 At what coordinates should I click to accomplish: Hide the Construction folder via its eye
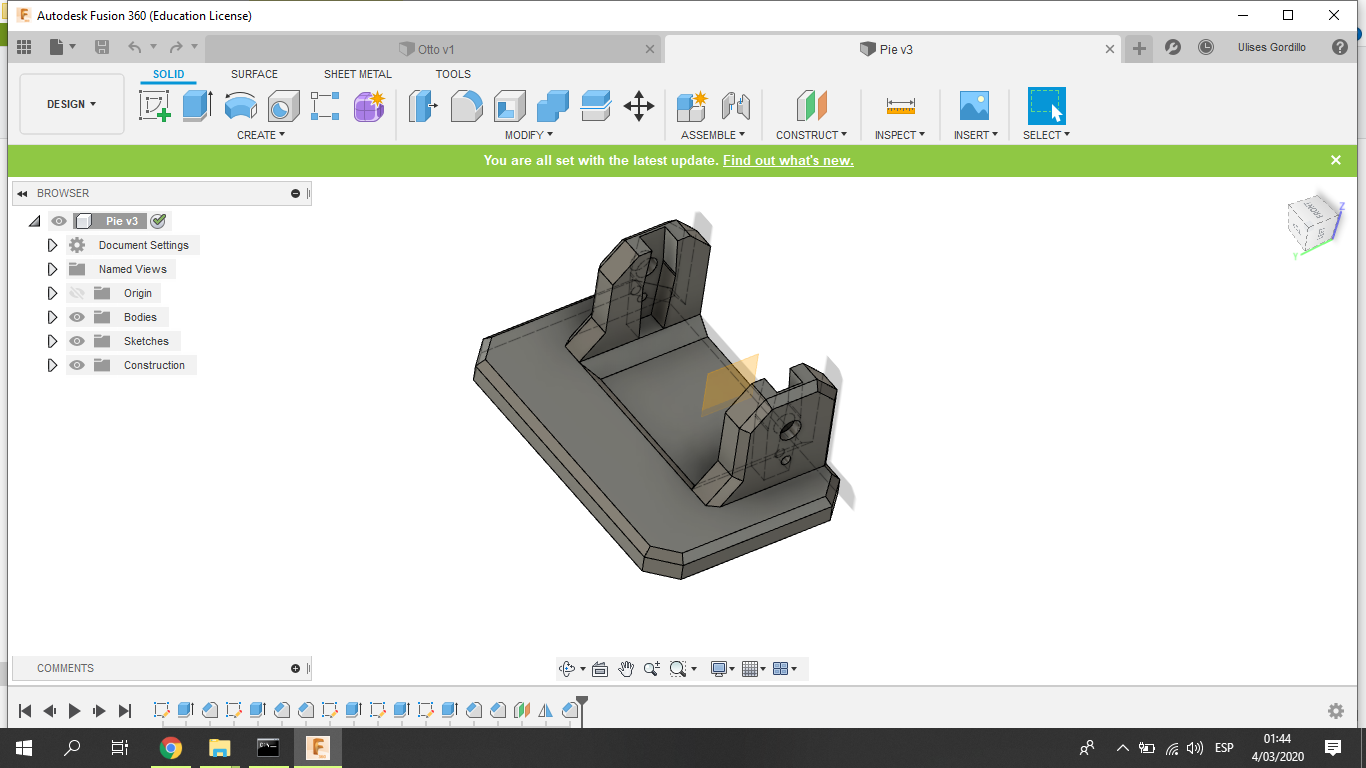(x=77, y=365)
